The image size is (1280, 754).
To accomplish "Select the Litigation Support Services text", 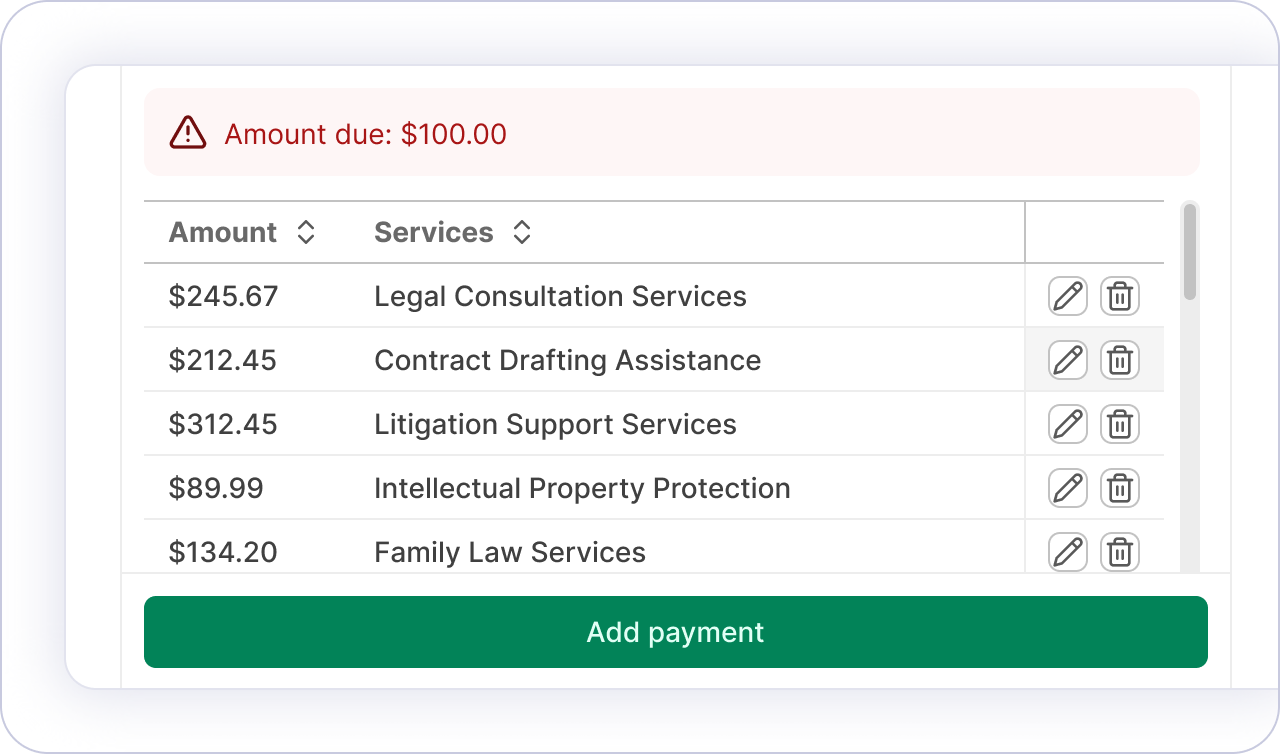I will pos(555,425).
